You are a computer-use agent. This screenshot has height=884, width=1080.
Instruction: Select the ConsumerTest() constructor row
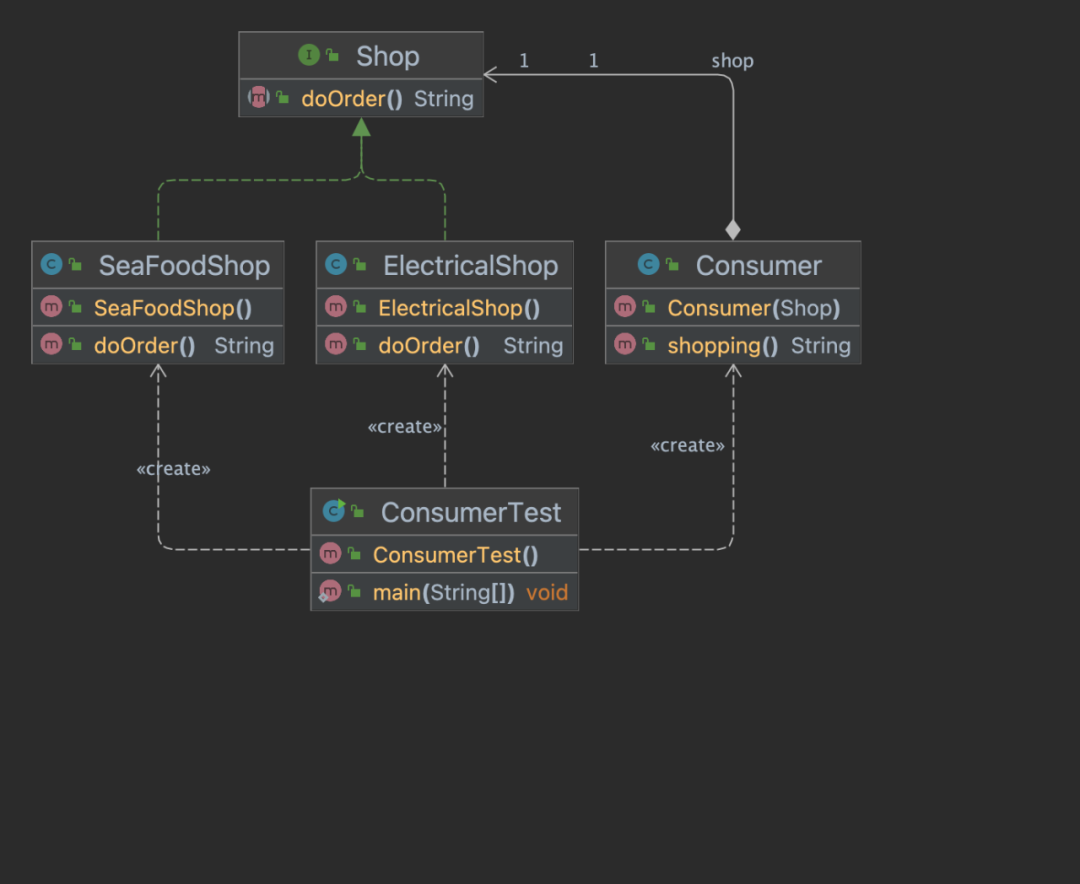pos(444,554)
